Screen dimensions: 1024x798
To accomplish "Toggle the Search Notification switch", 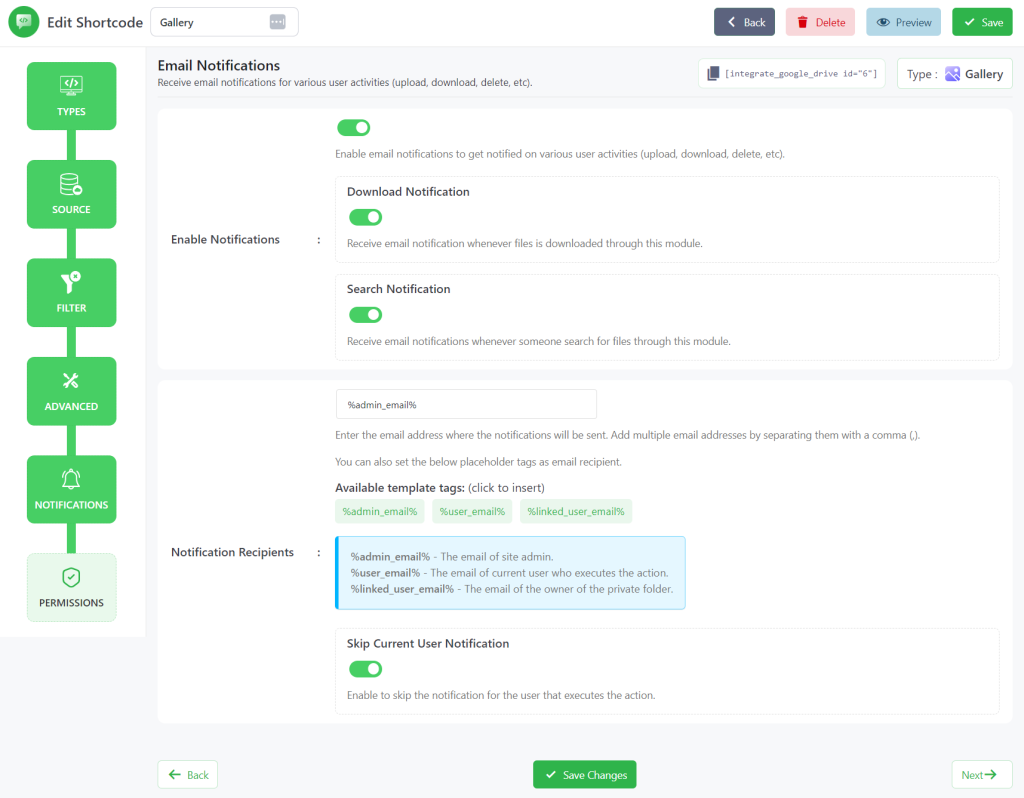I will [365, 315].
